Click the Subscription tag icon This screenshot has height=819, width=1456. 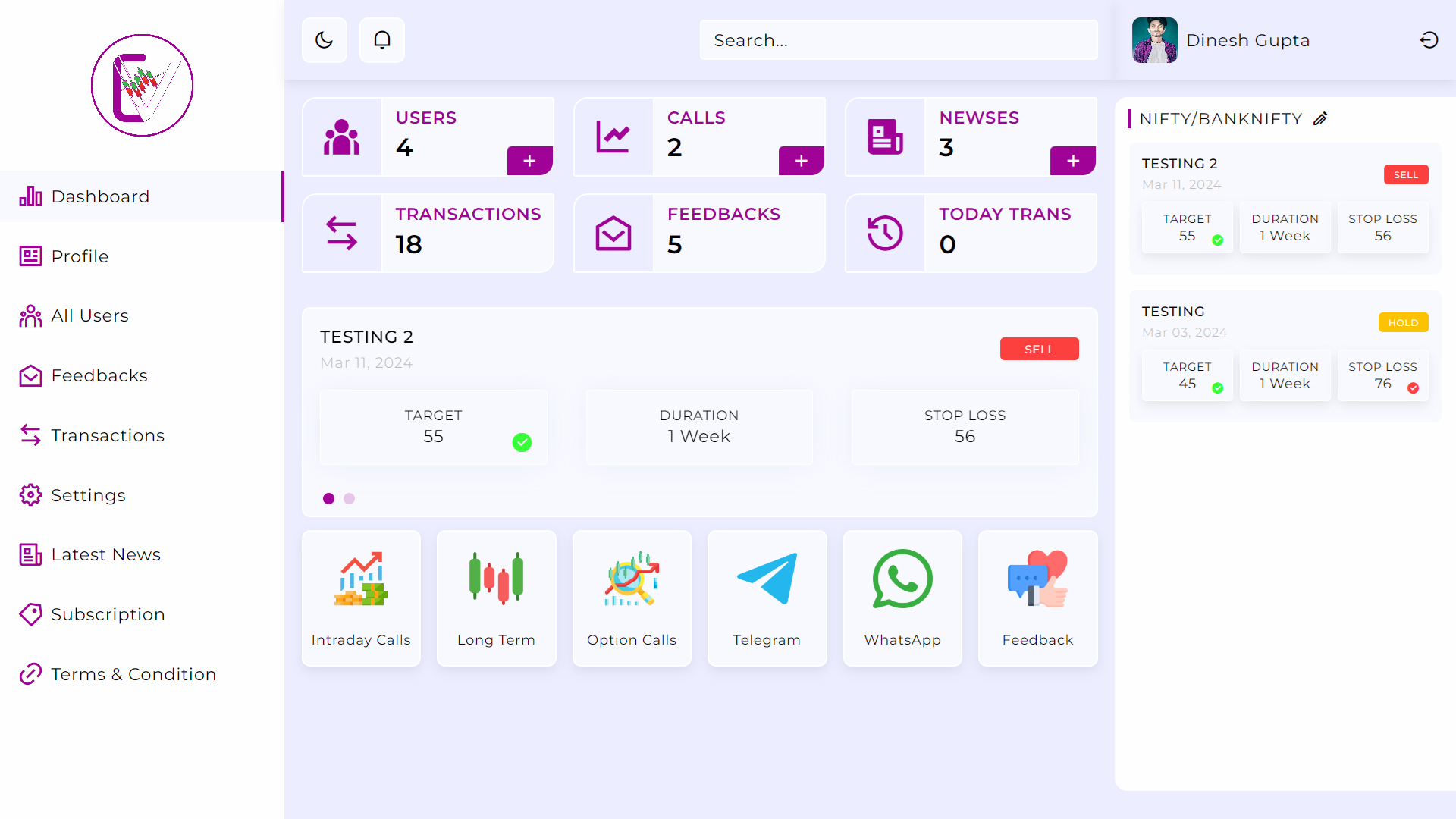[30, 614]
